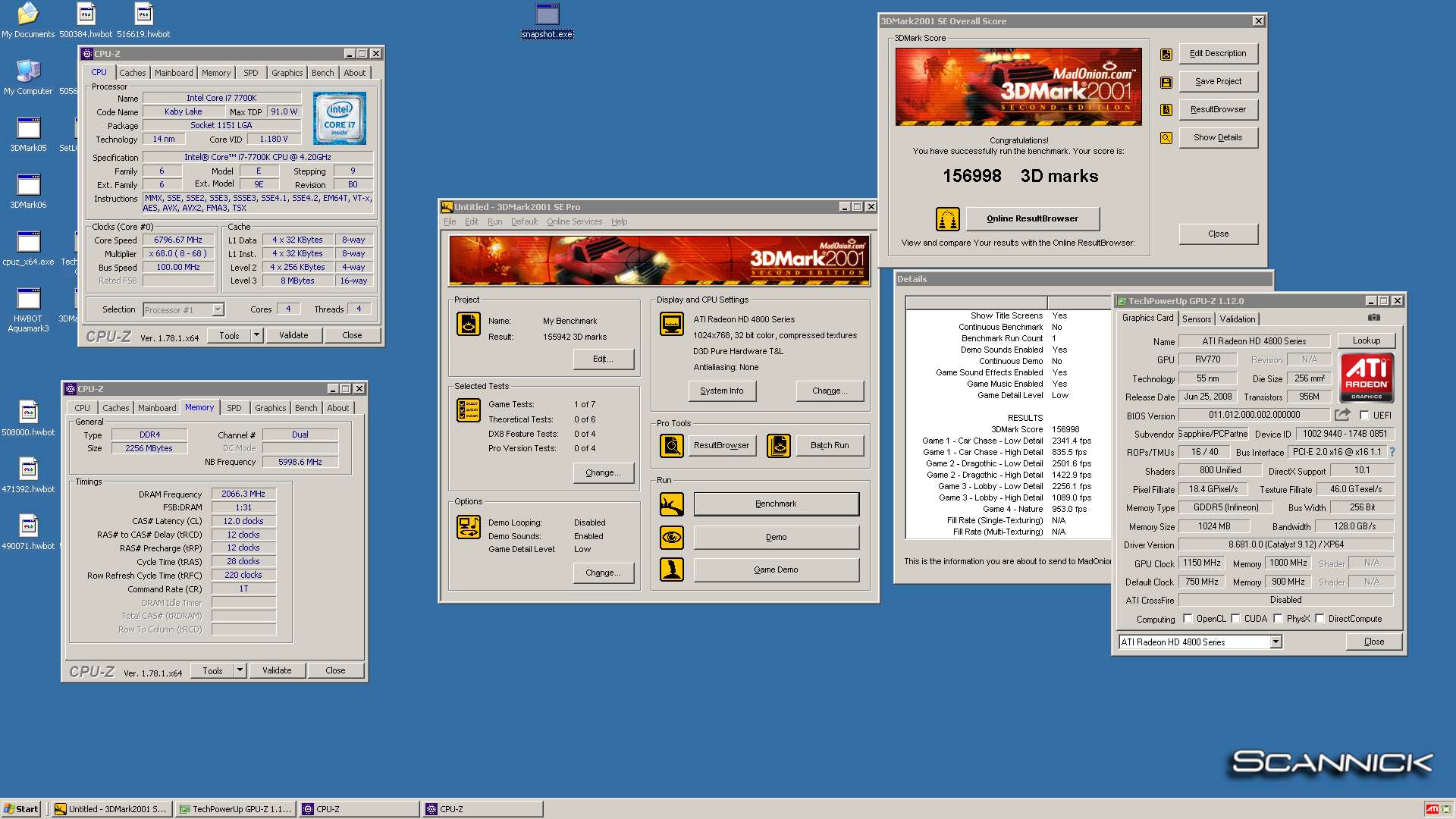1456x819 pixels.
Task: Open the 471392.hwbot file icon
Action: 28,475
